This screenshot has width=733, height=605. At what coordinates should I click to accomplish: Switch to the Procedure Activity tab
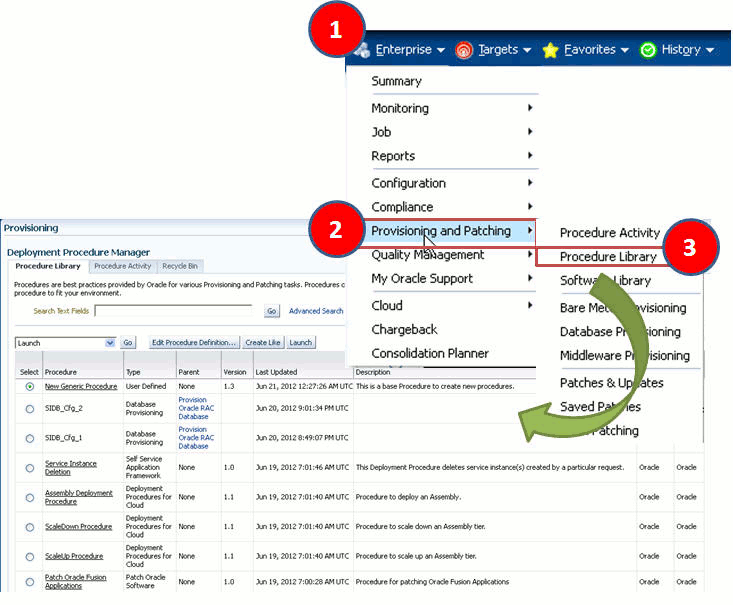(122, 266)
